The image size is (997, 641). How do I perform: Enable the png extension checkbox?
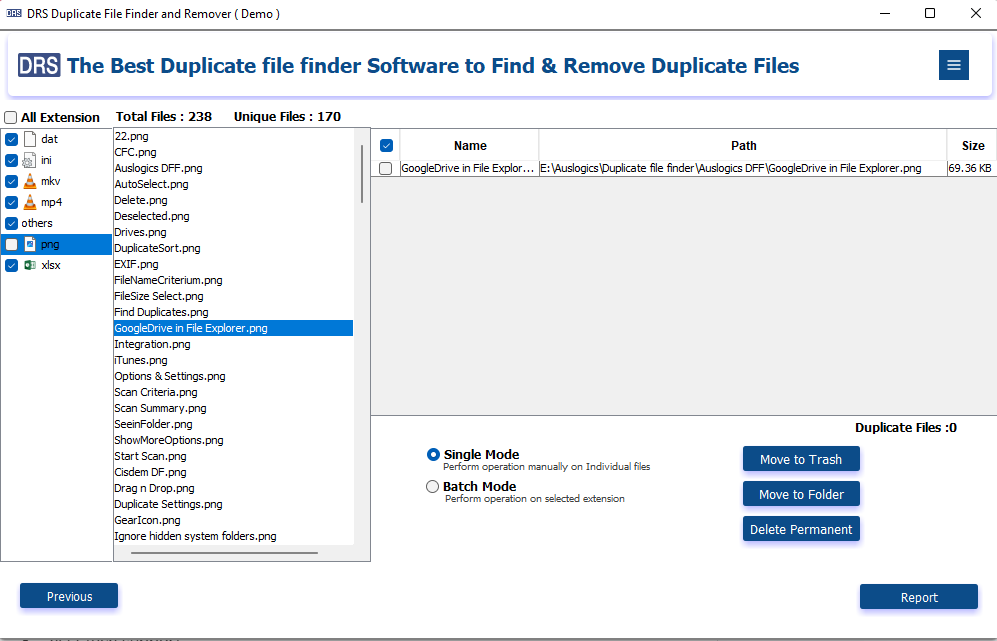pyautogui.click(x=12, y=244)
